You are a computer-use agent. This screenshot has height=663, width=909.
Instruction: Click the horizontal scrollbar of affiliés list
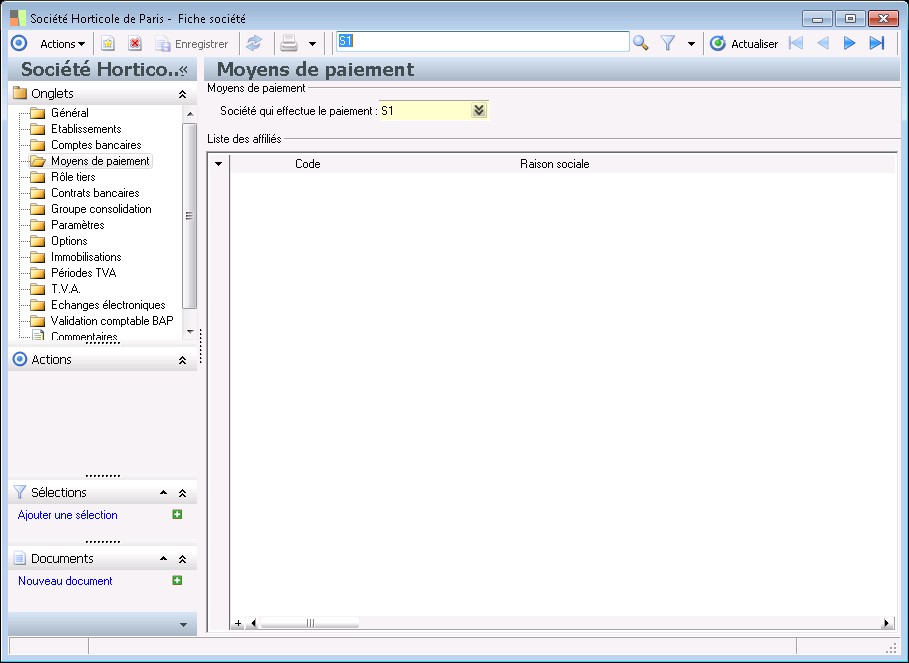click(310, 623)
